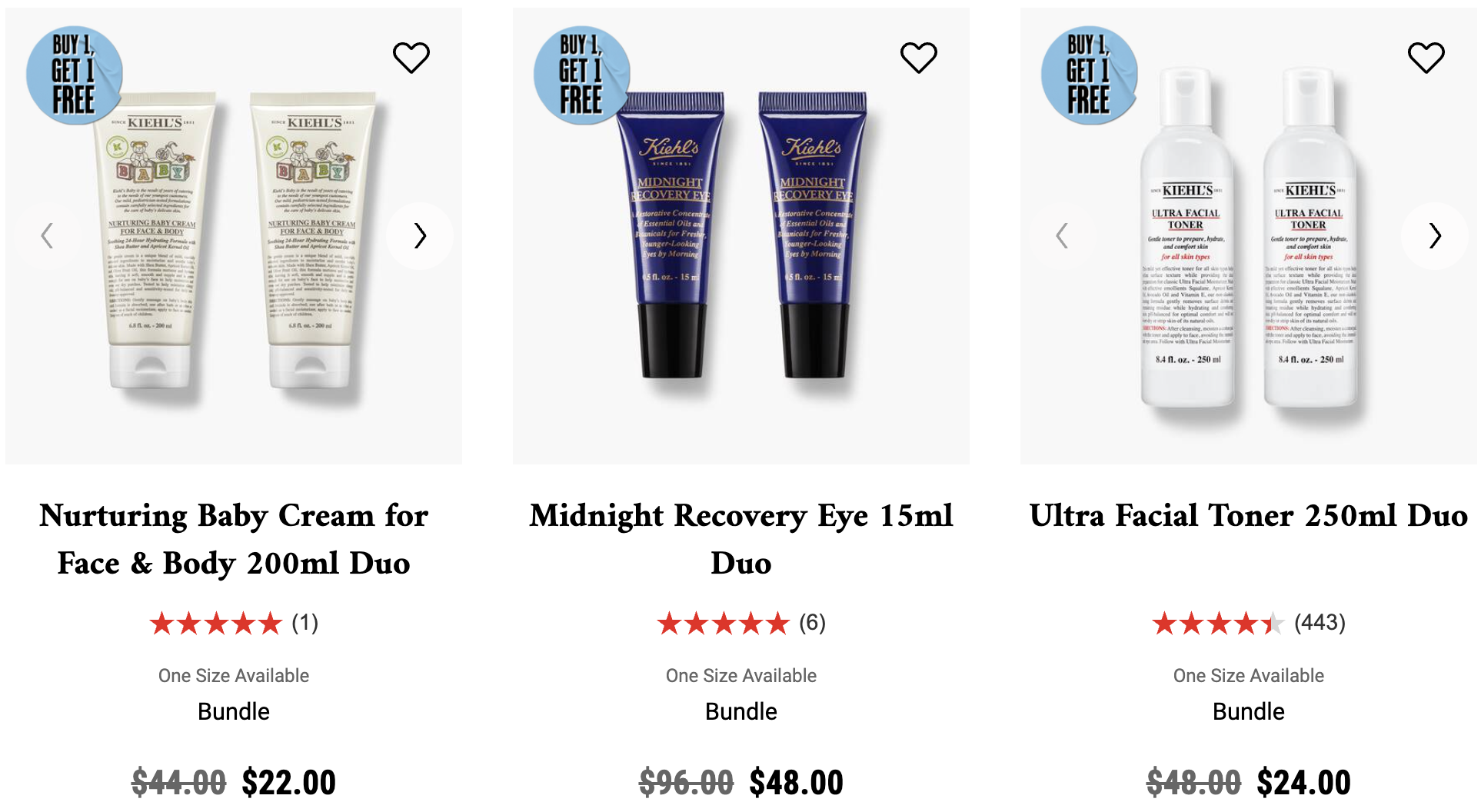Show previous image of Ultra Facial Toner
The image size is (1481, 812).
(1062, 235)
